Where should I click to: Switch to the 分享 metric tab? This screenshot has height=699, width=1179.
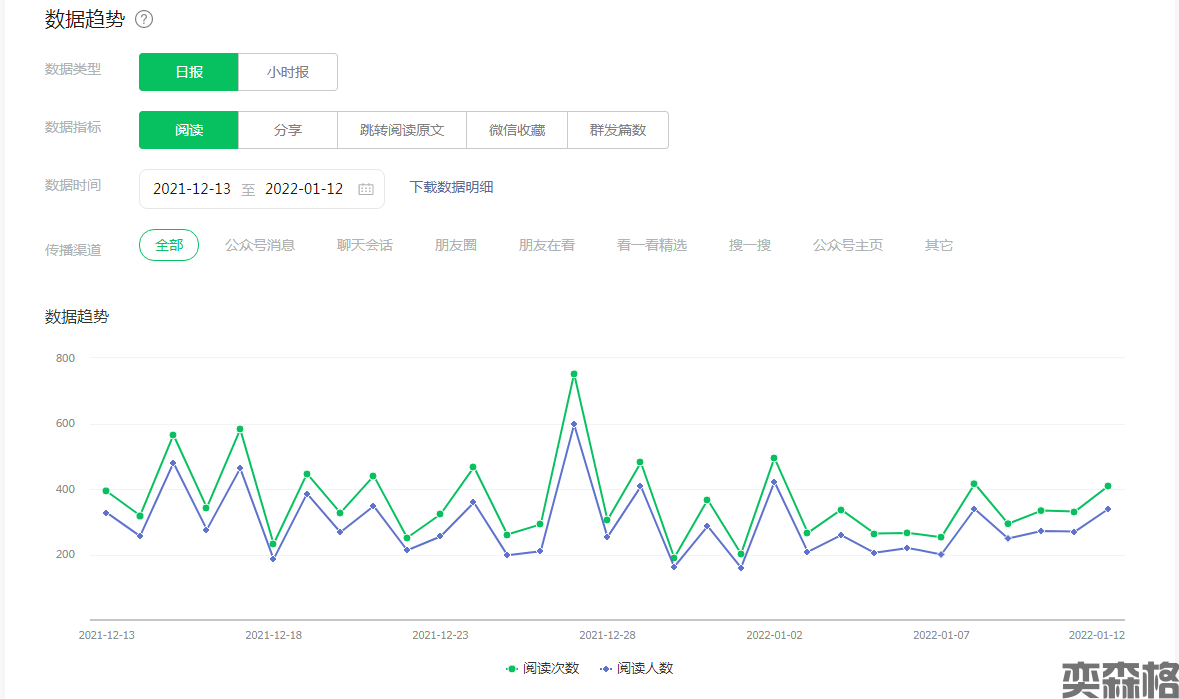[x=288, y=130]
